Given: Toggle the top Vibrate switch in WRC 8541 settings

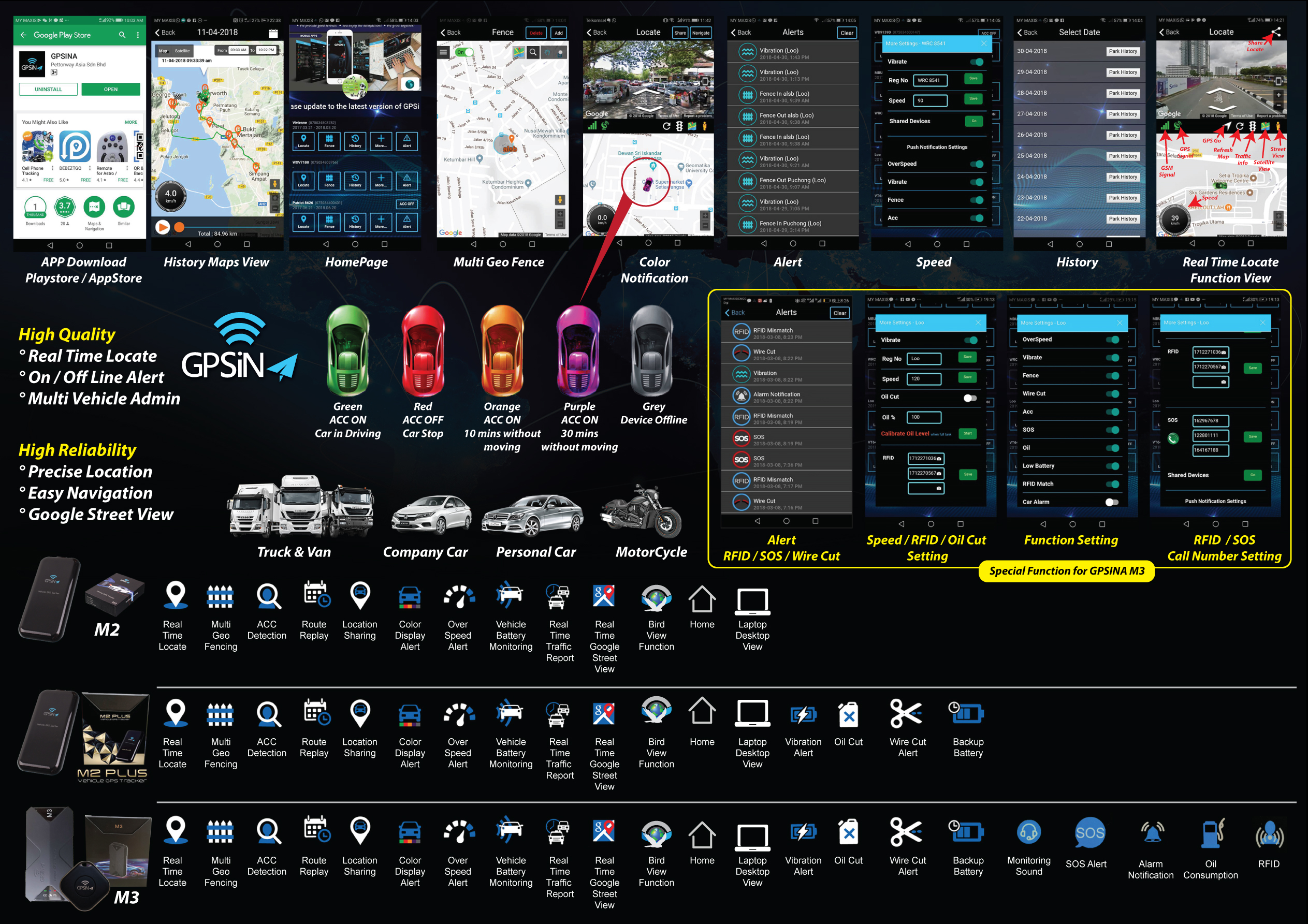Looking at the screenshot, I should 977,62.
